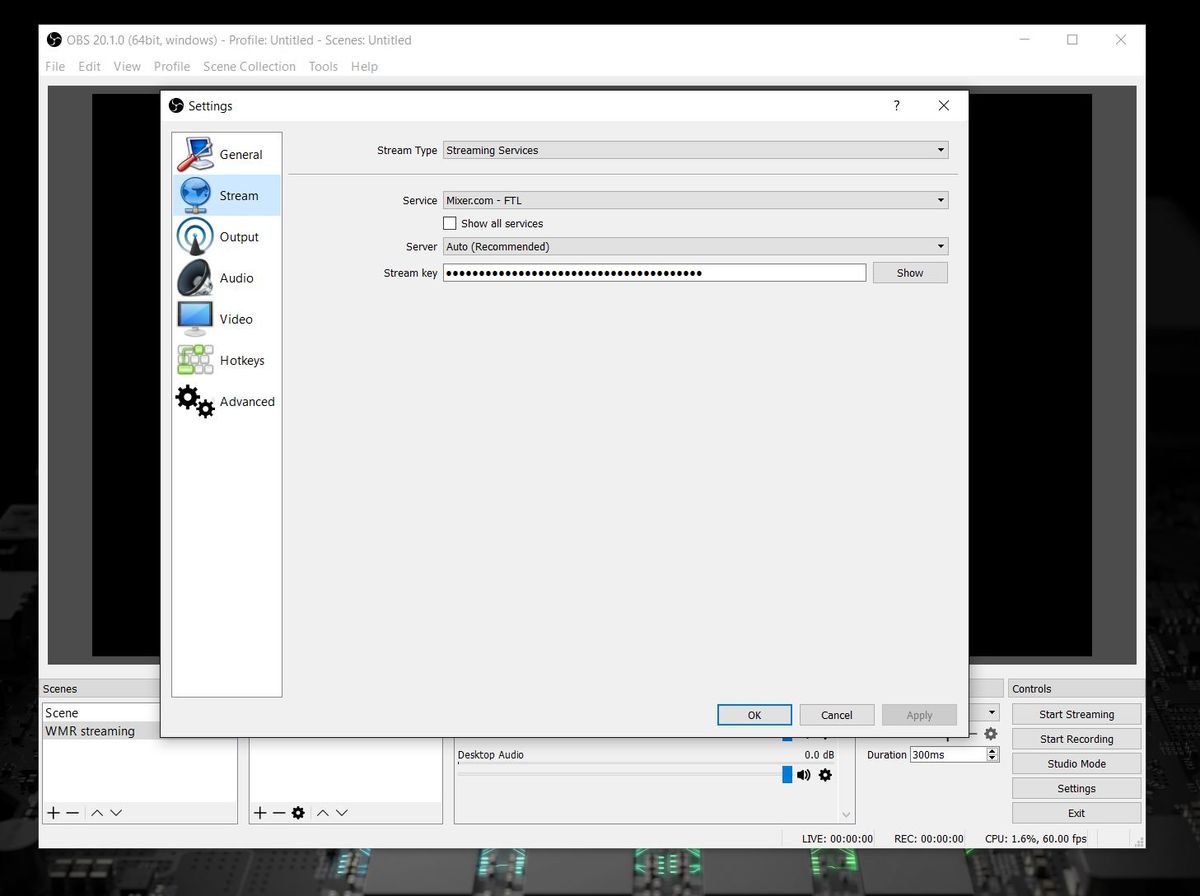1200x896 pixels.
Task: Mute the Desktop Audio speaker icon
Action: tap(804, 775)
